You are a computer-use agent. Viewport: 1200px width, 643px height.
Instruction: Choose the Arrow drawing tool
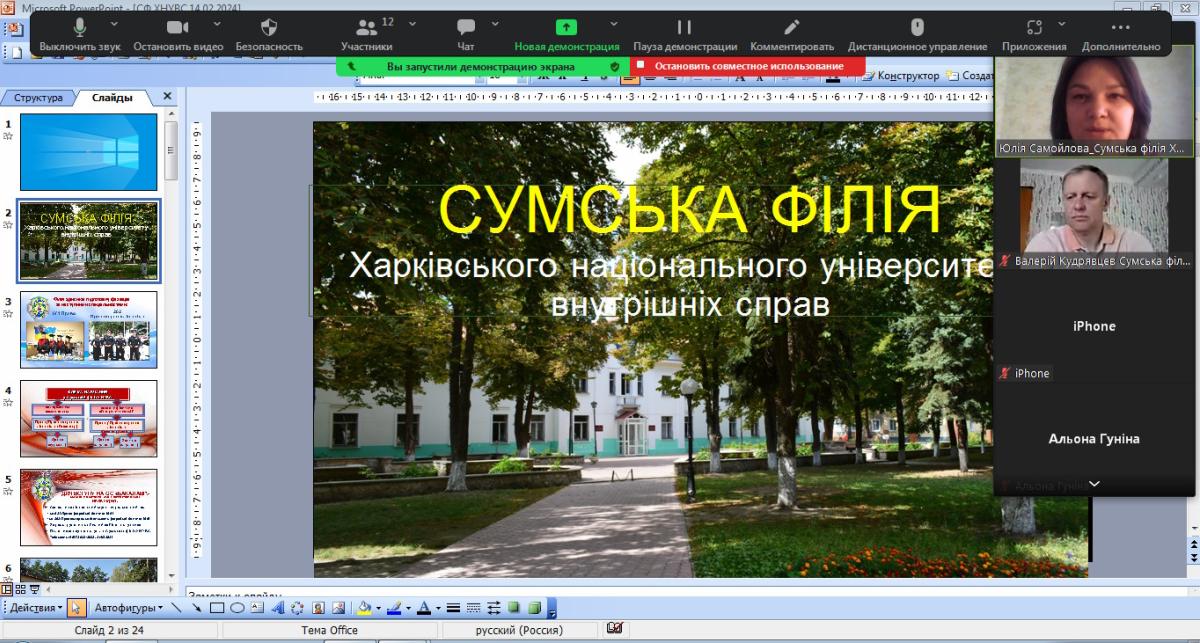tap(196, 608)
